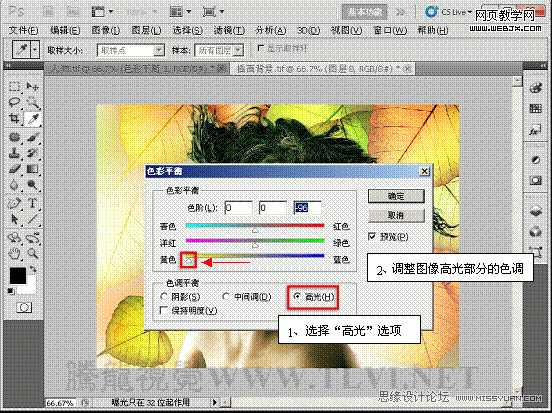Screen dimensions: 552x413
Task: Select the Zoom tool
Action: (x=33, y=253)
